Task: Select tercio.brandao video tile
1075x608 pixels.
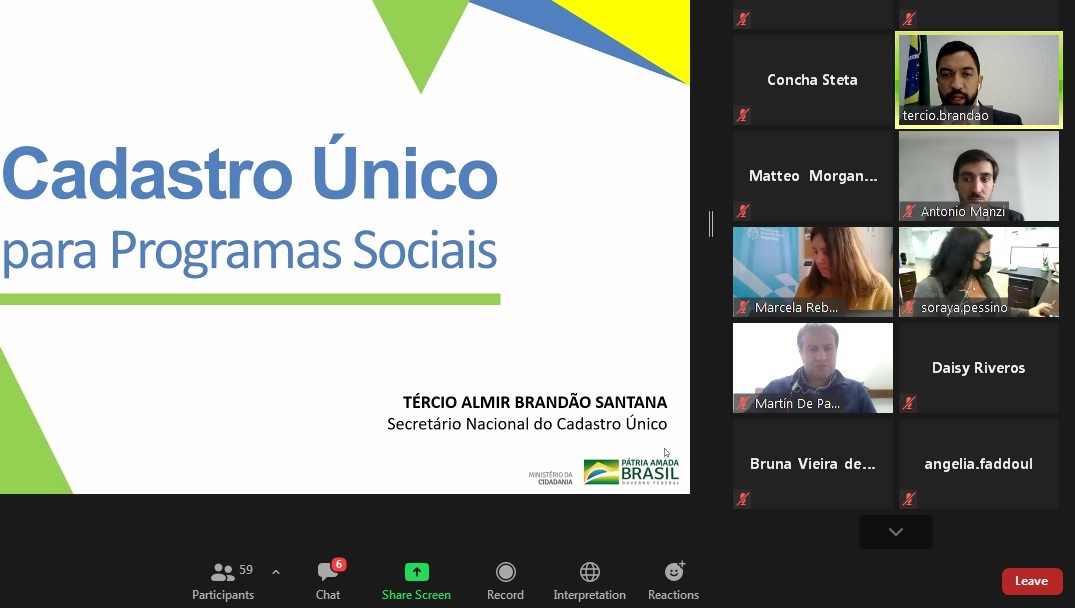Action: click(978, 80)
